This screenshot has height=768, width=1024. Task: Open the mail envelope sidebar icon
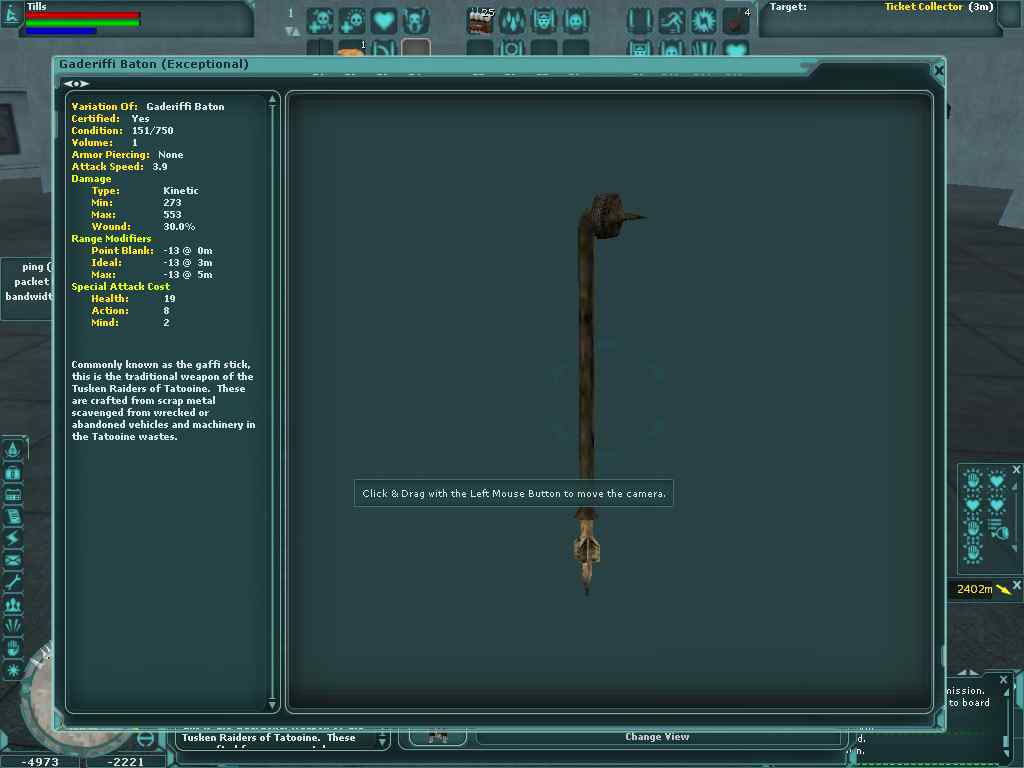pos(13,560)
